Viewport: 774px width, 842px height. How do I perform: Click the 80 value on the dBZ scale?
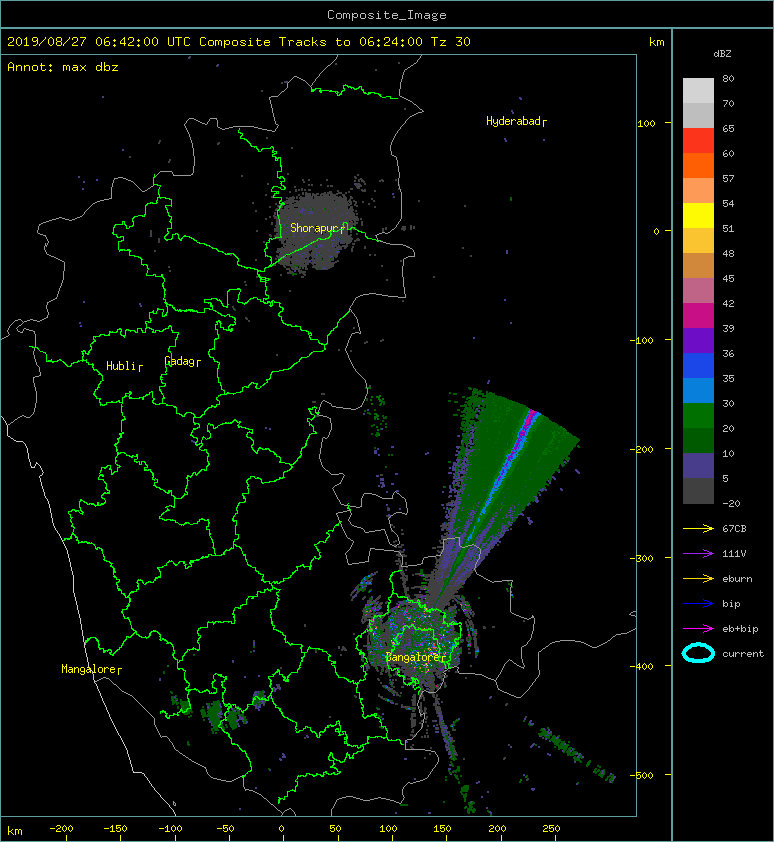[x=728, y=78]
